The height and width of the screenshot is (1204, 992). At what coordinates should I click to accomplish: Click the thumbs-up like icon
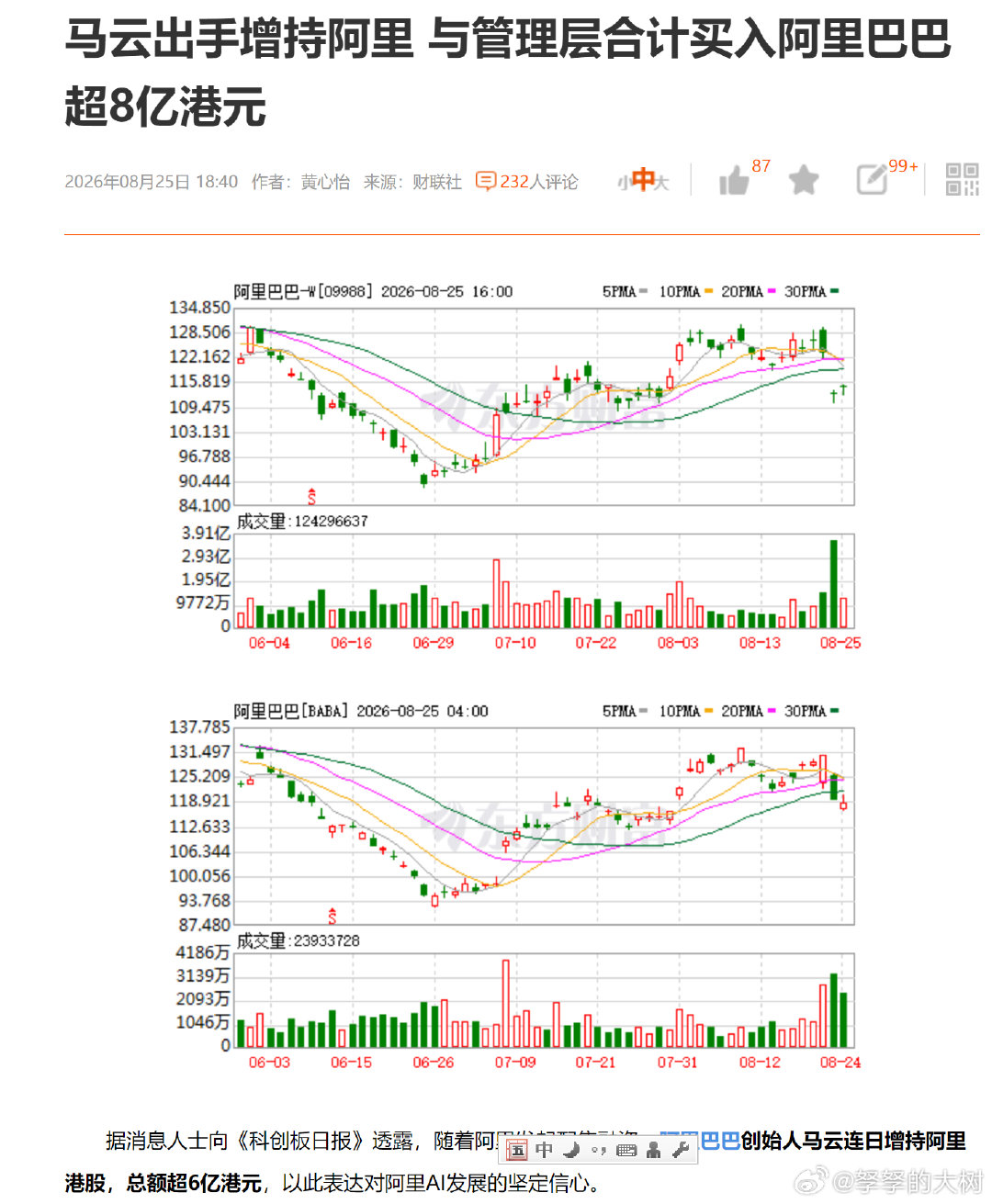pyautogui.click(x=734, y=181)
